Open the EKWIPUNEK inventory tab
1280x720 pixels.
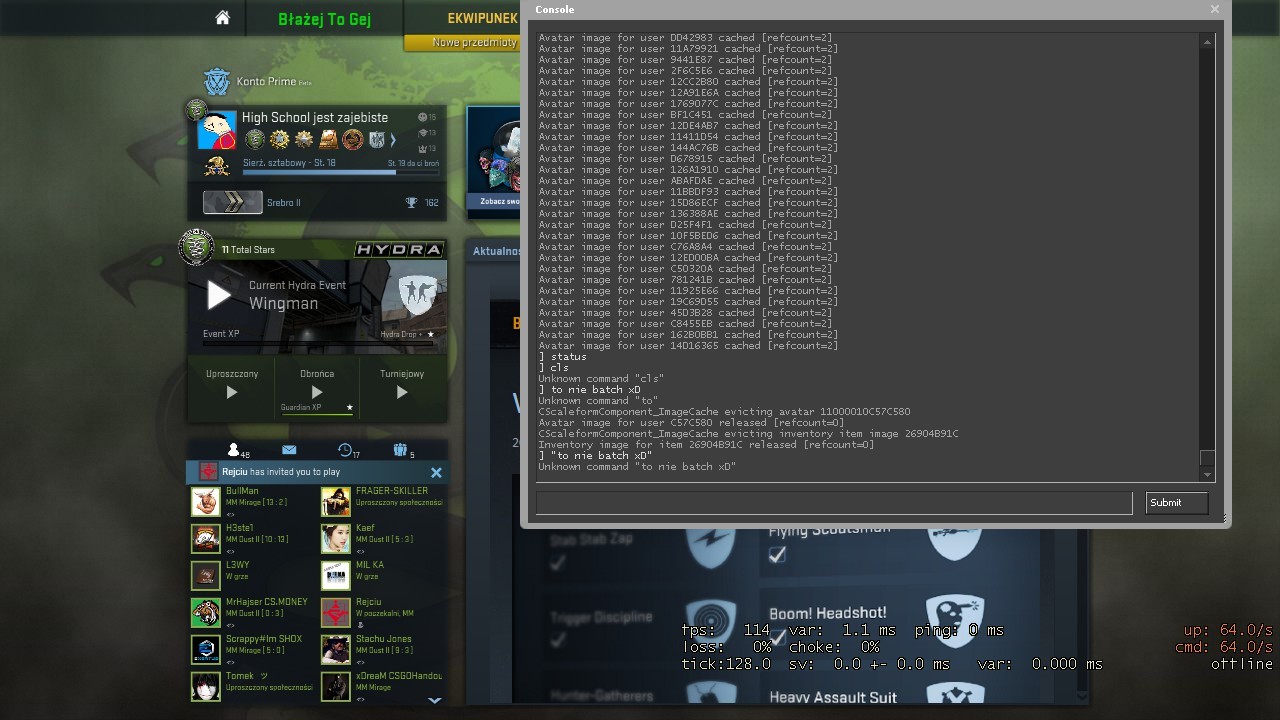[483, 18]
